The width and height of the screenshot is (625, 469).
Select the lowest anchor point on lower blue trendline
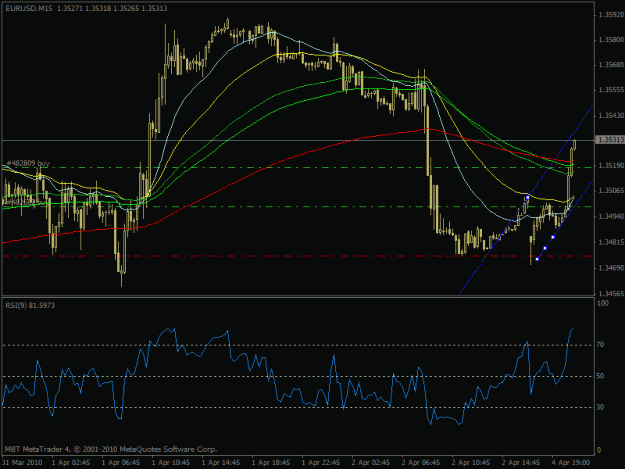click(x=537, y=259)
